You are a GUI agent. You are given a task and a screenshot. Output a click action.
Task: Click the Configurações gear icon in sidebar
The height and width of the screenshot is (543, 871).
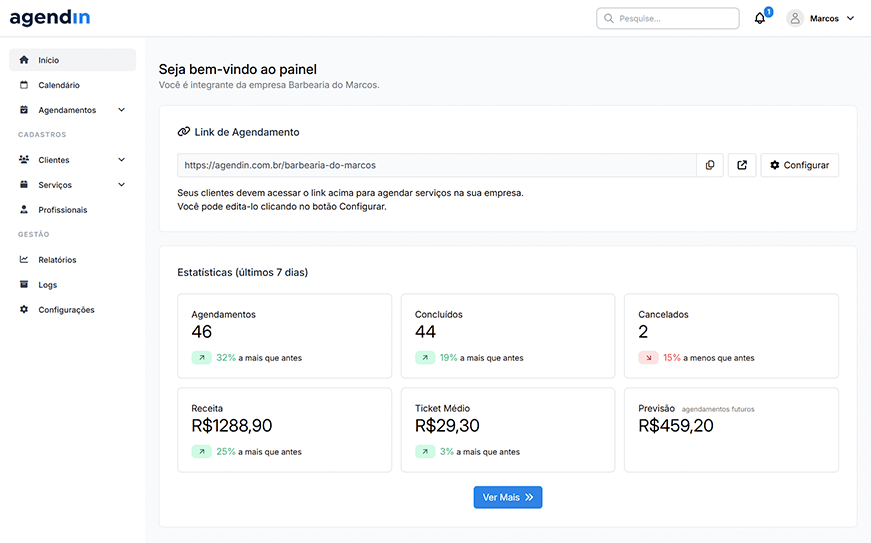(x=24, y=309)
